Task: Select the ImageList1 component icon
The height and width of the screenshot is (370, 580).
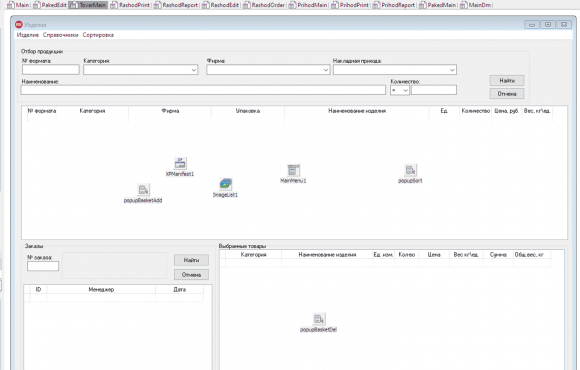Action: pos(225,184)
